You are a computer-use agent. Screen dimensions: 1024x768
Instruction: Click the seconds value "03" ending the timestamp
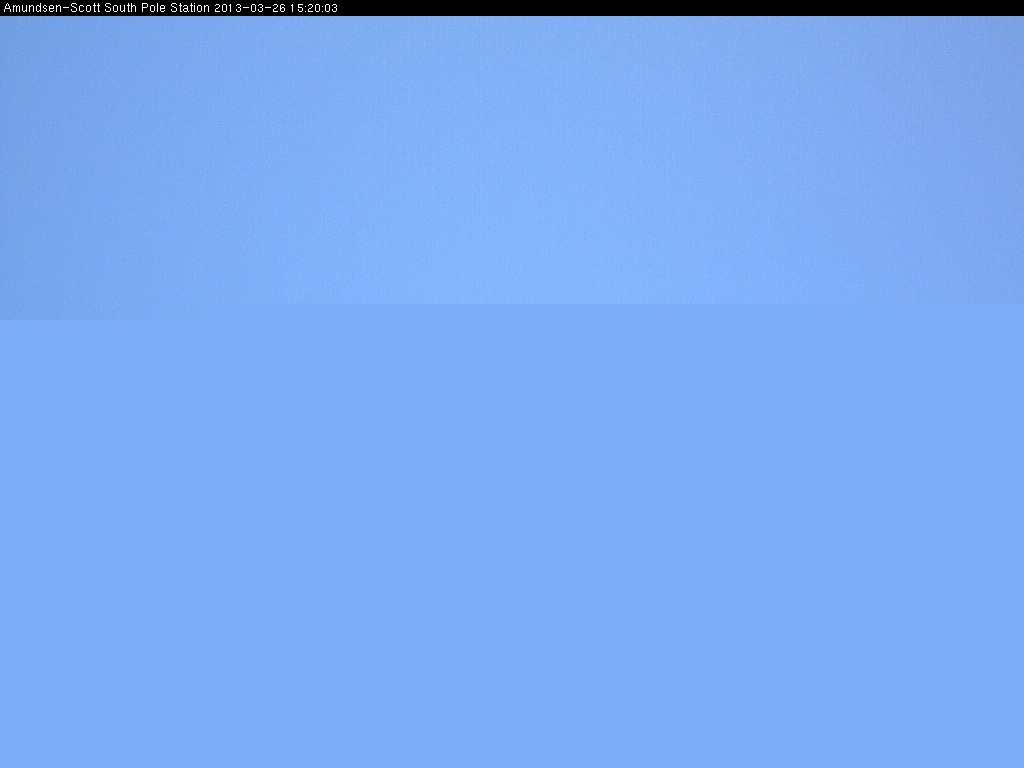coord(331,8)
